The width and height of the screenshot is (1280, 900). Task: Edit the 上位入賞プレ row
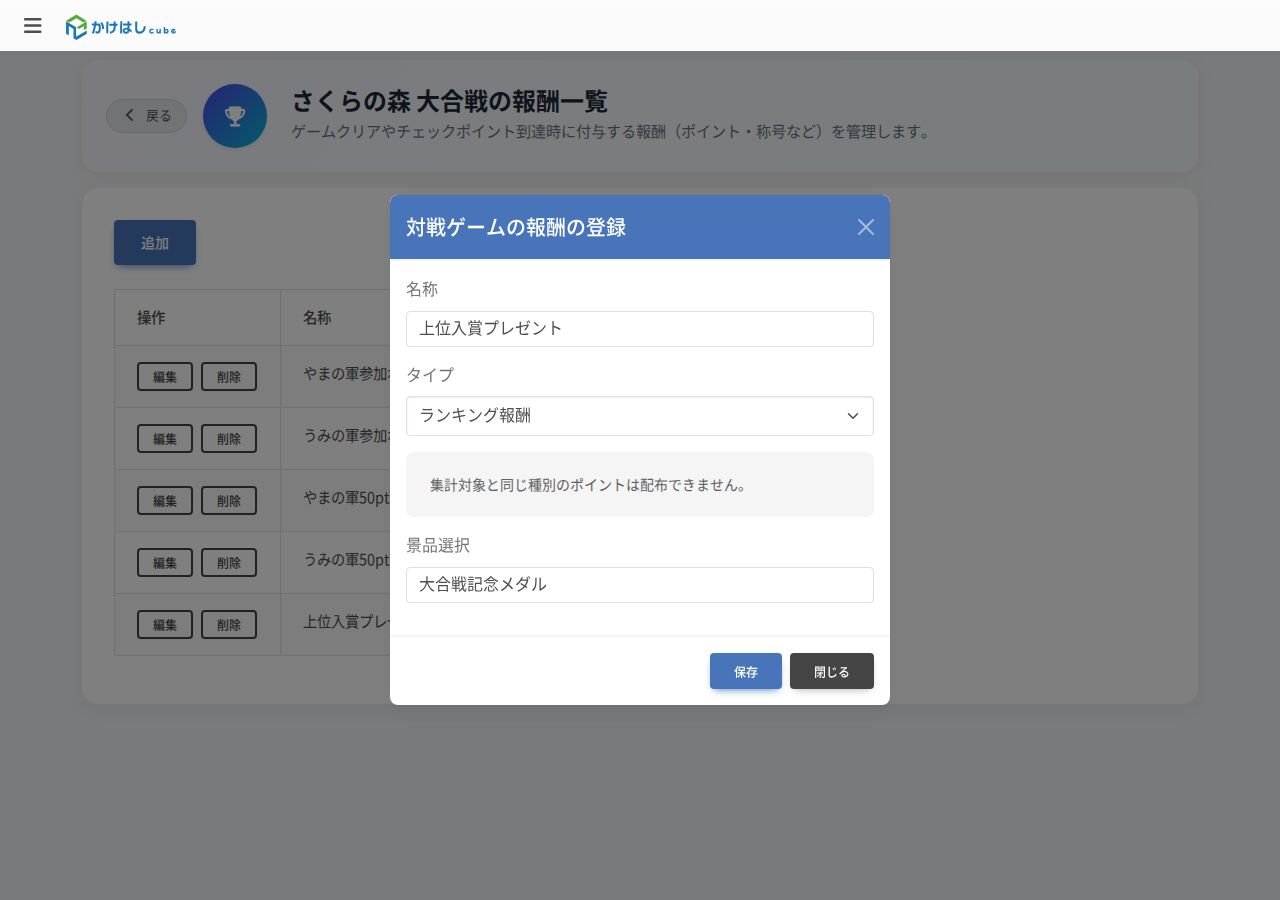[165, 625]
